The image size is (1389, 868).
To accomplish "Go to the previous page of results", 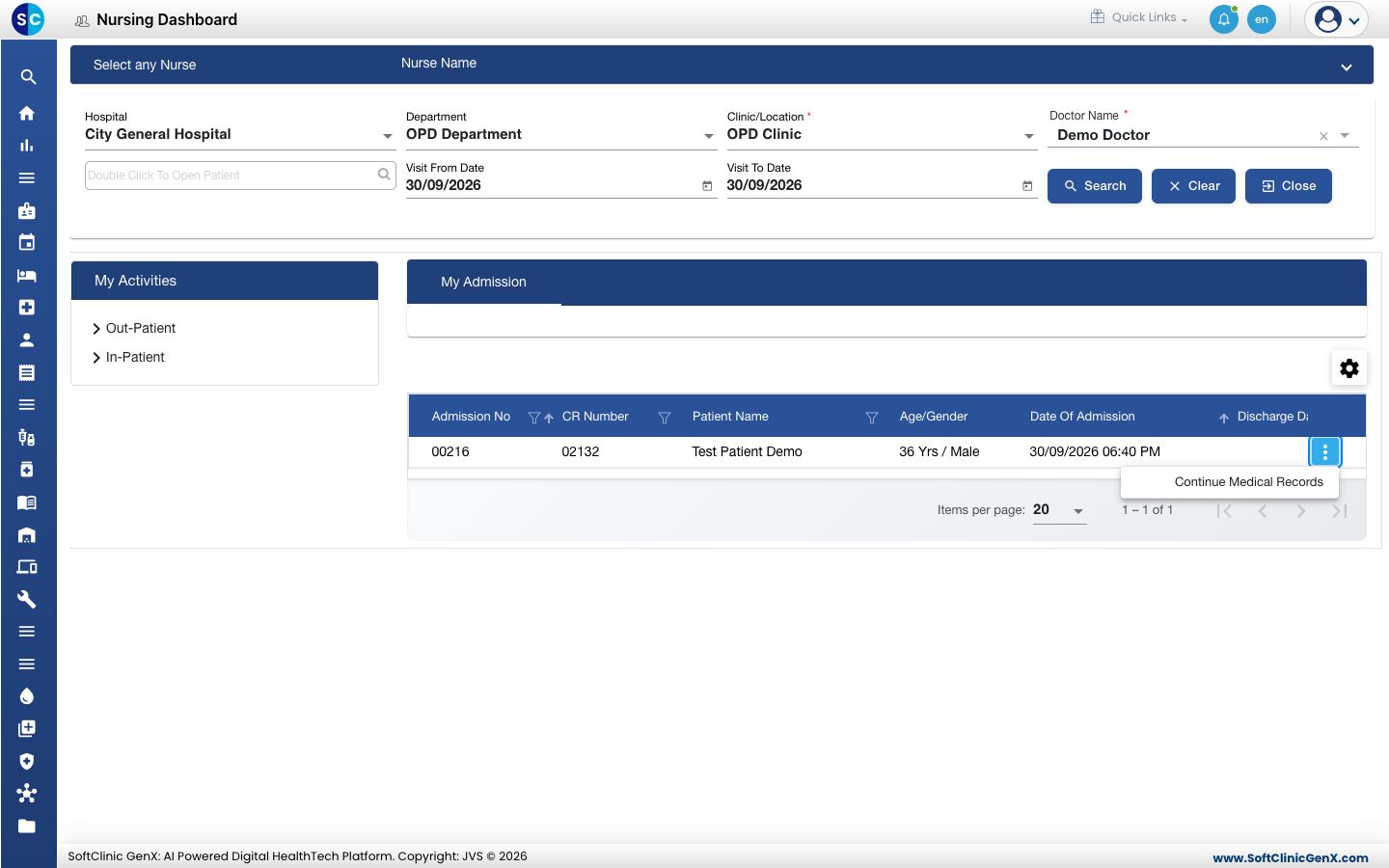I will [1263, 511].
